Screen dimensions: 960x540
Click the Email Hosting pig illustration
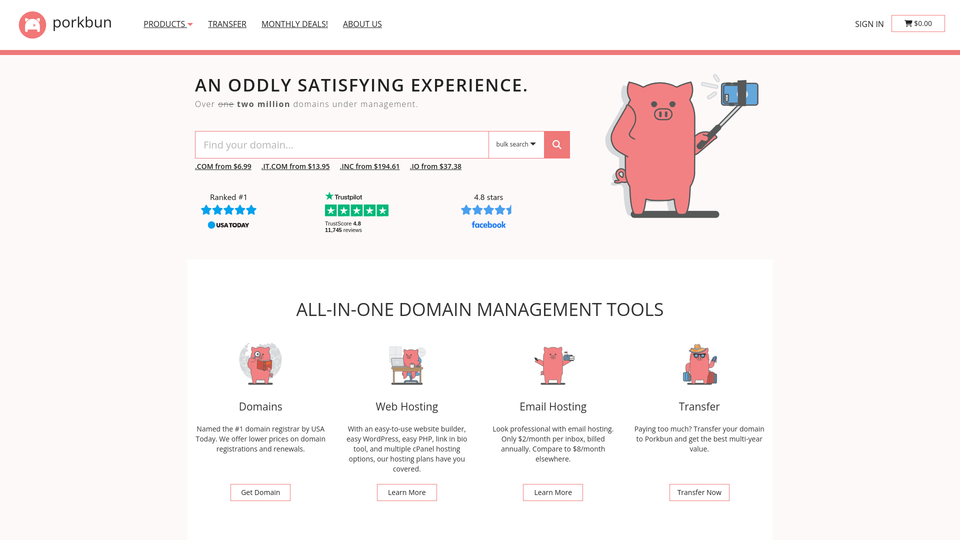pyautogui.click(x=553, y=365)
